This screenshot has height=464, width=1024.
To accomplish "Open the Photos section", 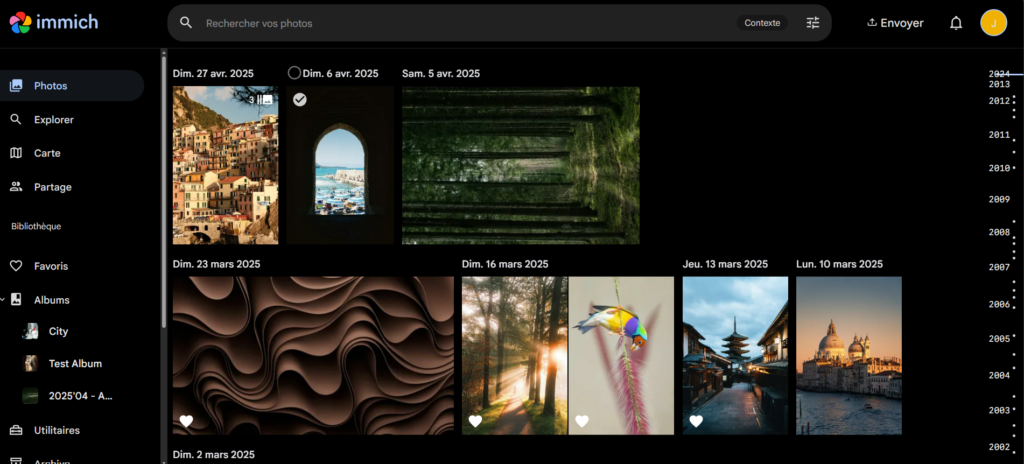I will tap(72, 86).
